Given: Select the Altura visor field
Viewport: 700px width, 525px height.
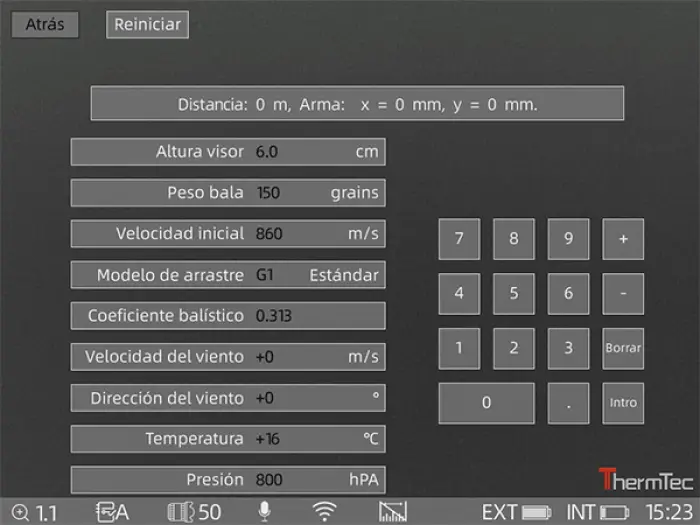Looking at the screenshot, I should (228, 152).
